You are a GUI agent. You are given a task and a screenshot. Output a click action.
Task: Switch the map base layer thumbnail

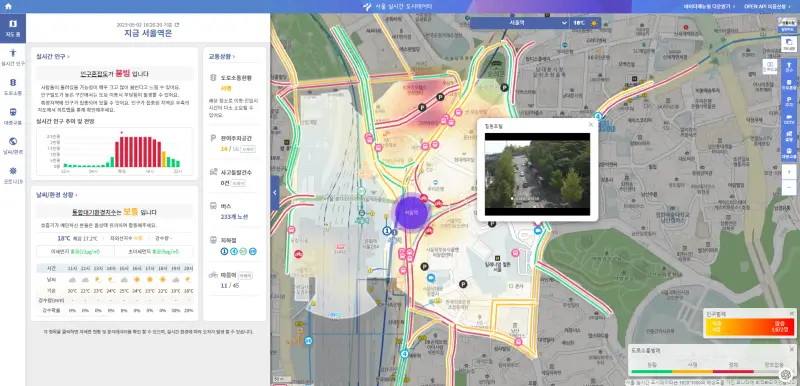pyautogui.click(x=788, y=25)
